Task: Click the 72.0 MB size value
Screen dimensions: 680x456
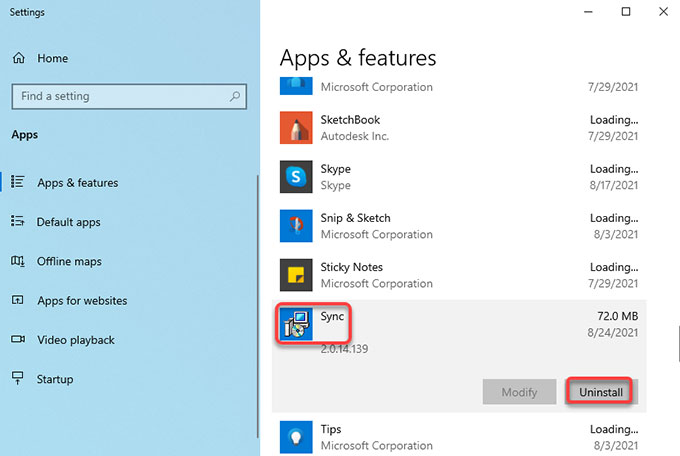Action: pos(618,316)
